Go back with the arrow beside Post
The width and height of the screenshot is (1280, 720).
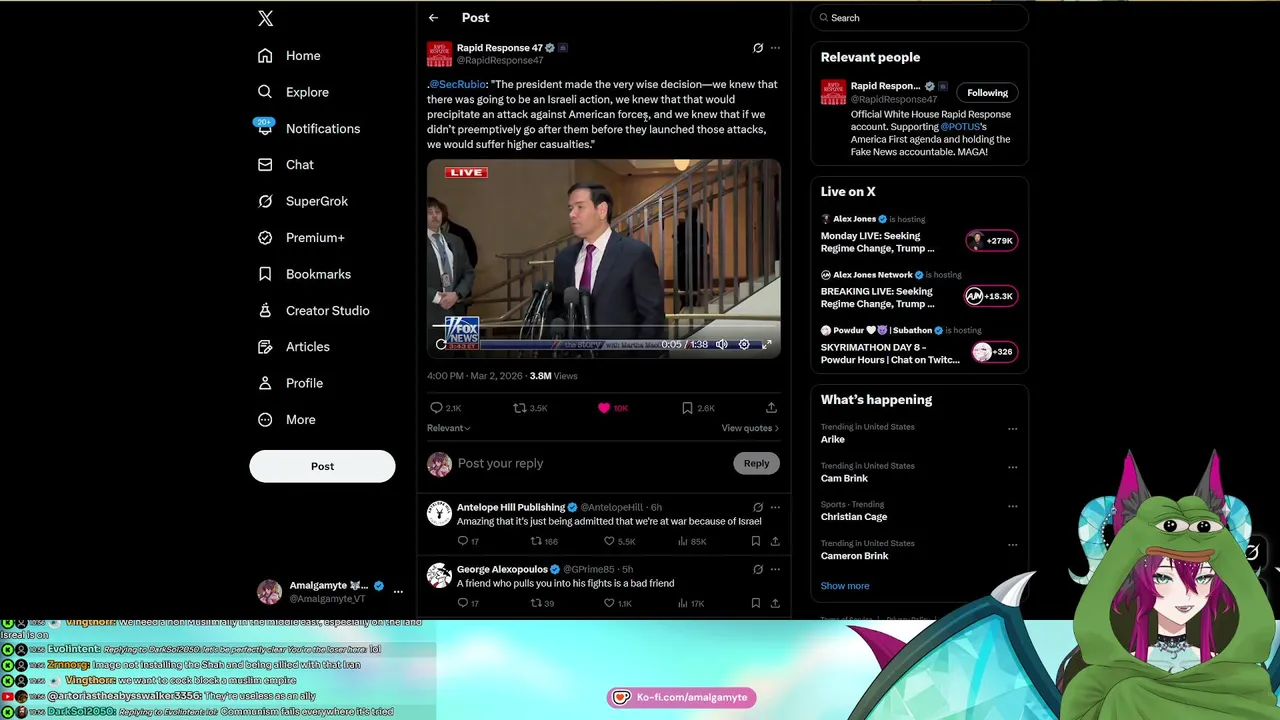coord(433,18)
